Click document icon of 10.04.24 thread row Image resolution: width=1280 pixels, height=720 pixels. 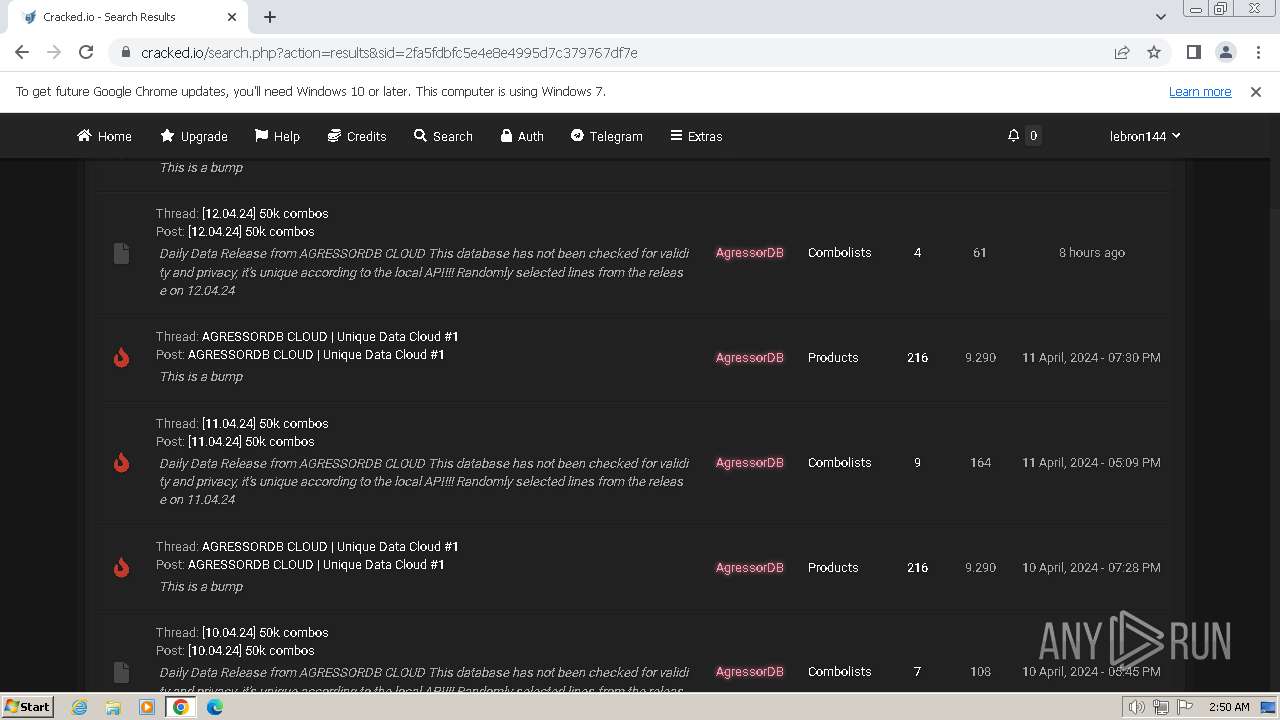click(x=121, y=672)
